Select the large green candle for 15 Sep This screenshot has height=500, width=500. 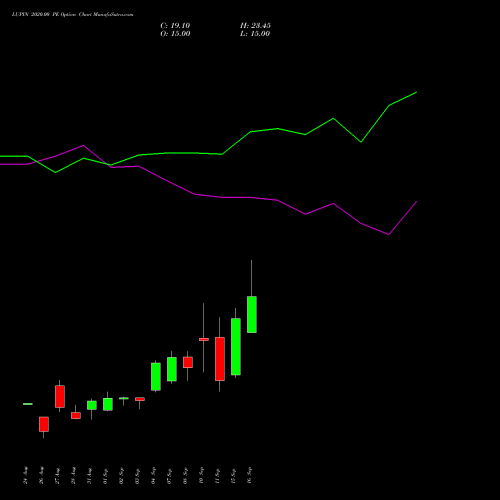(236, 347)
